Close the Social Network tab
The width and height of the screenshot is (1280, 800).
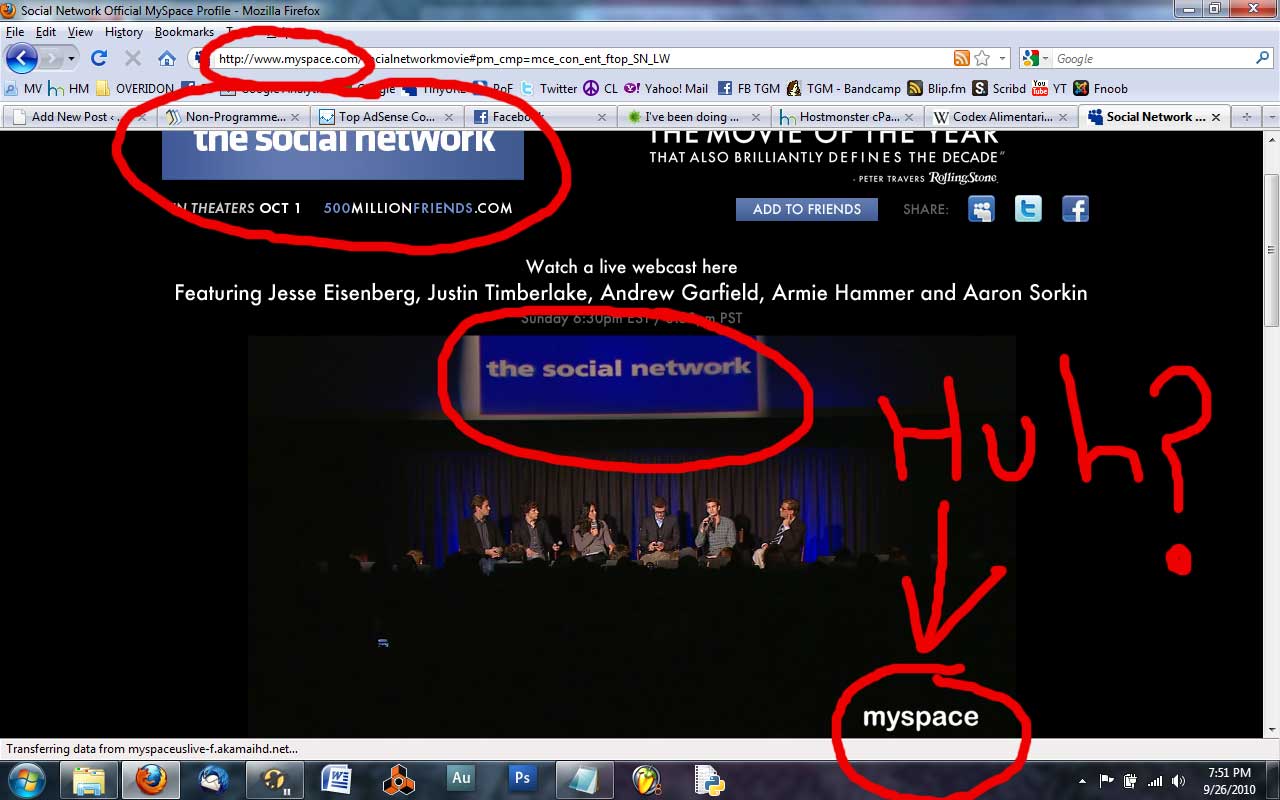(1216, 117)
